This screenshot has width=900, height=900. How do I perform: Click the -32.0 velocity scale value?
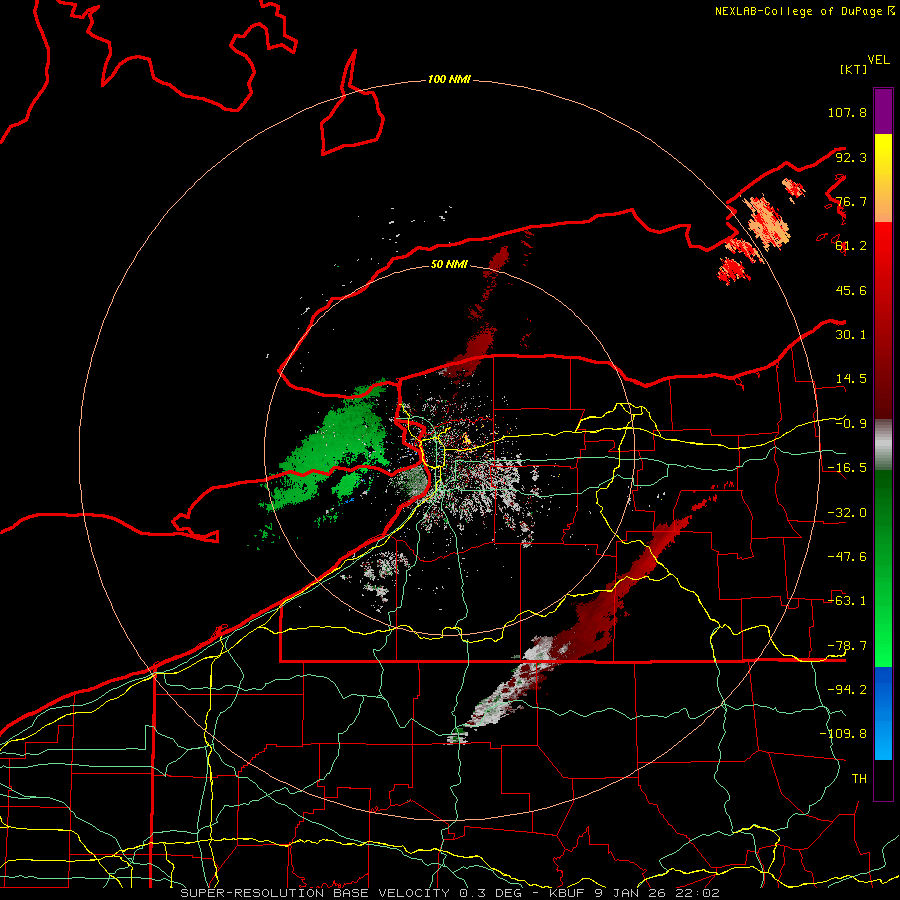click(847, 513)
